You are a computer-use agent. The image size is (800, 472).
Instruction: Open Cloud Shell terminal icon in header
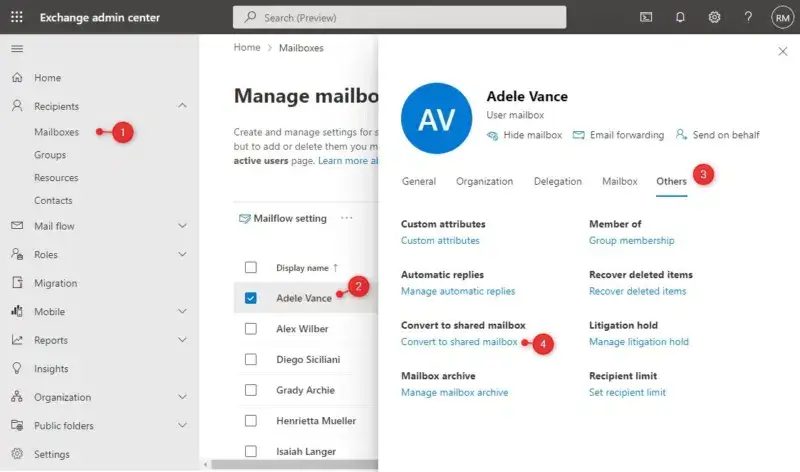point(646,17)
